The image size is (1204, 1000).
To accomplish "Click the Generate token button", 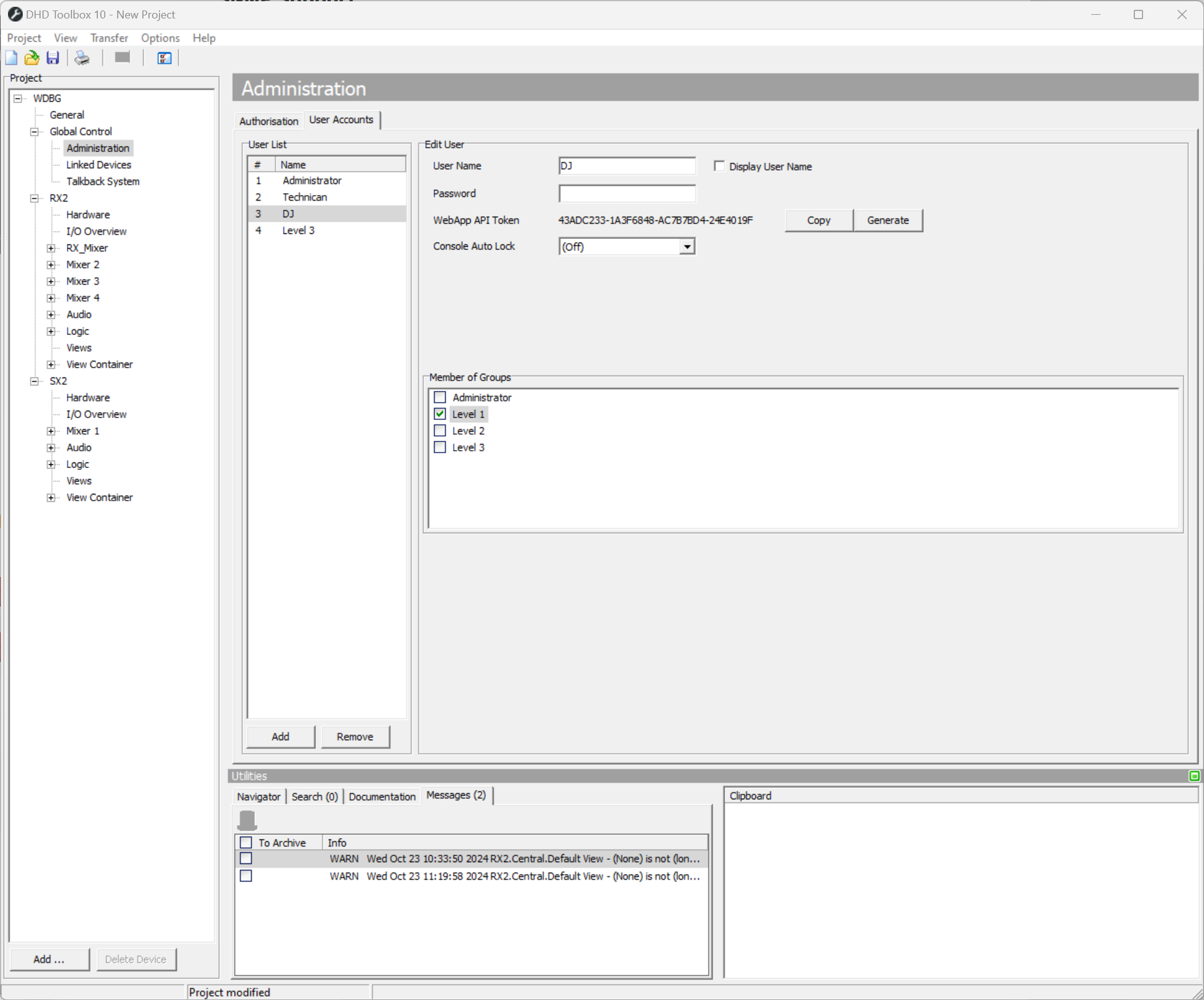I will (887, 220).
